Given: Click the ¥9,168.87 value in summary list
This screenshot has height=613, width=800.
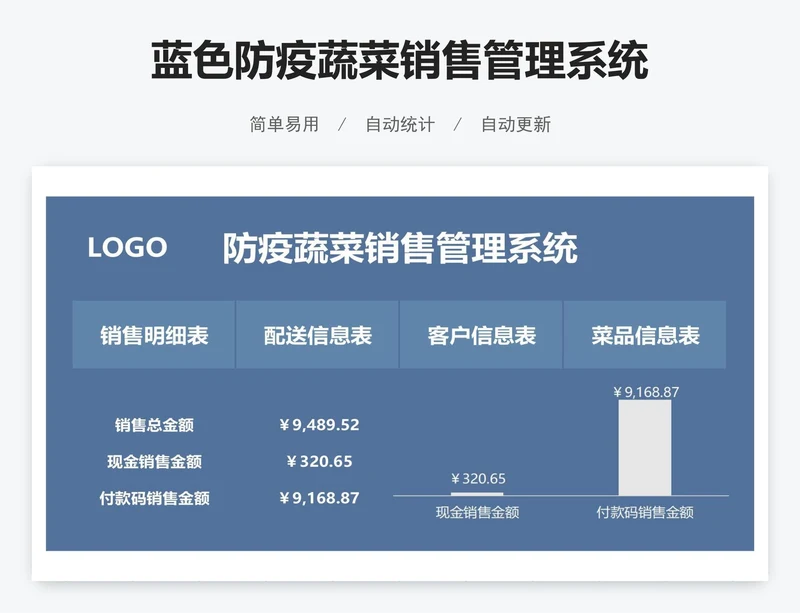Looking at the screenshot, I should coord(319,498).
